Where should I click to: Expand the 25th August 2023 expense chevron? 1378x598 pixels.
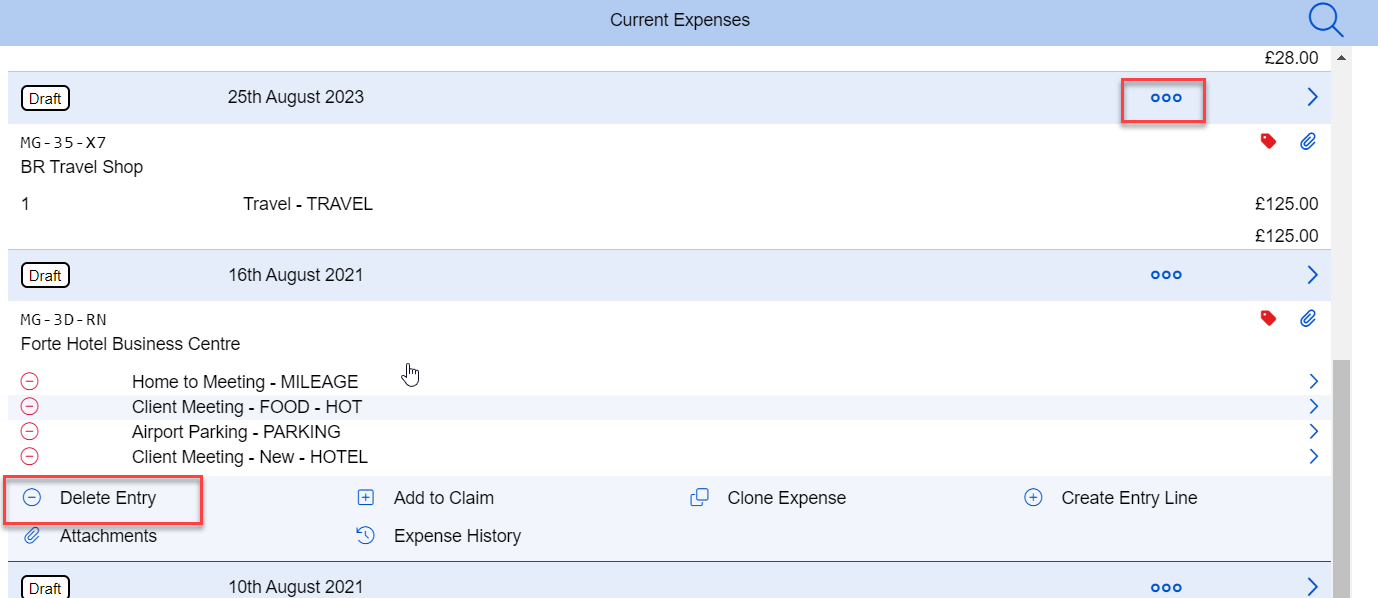pos(1313,97)
